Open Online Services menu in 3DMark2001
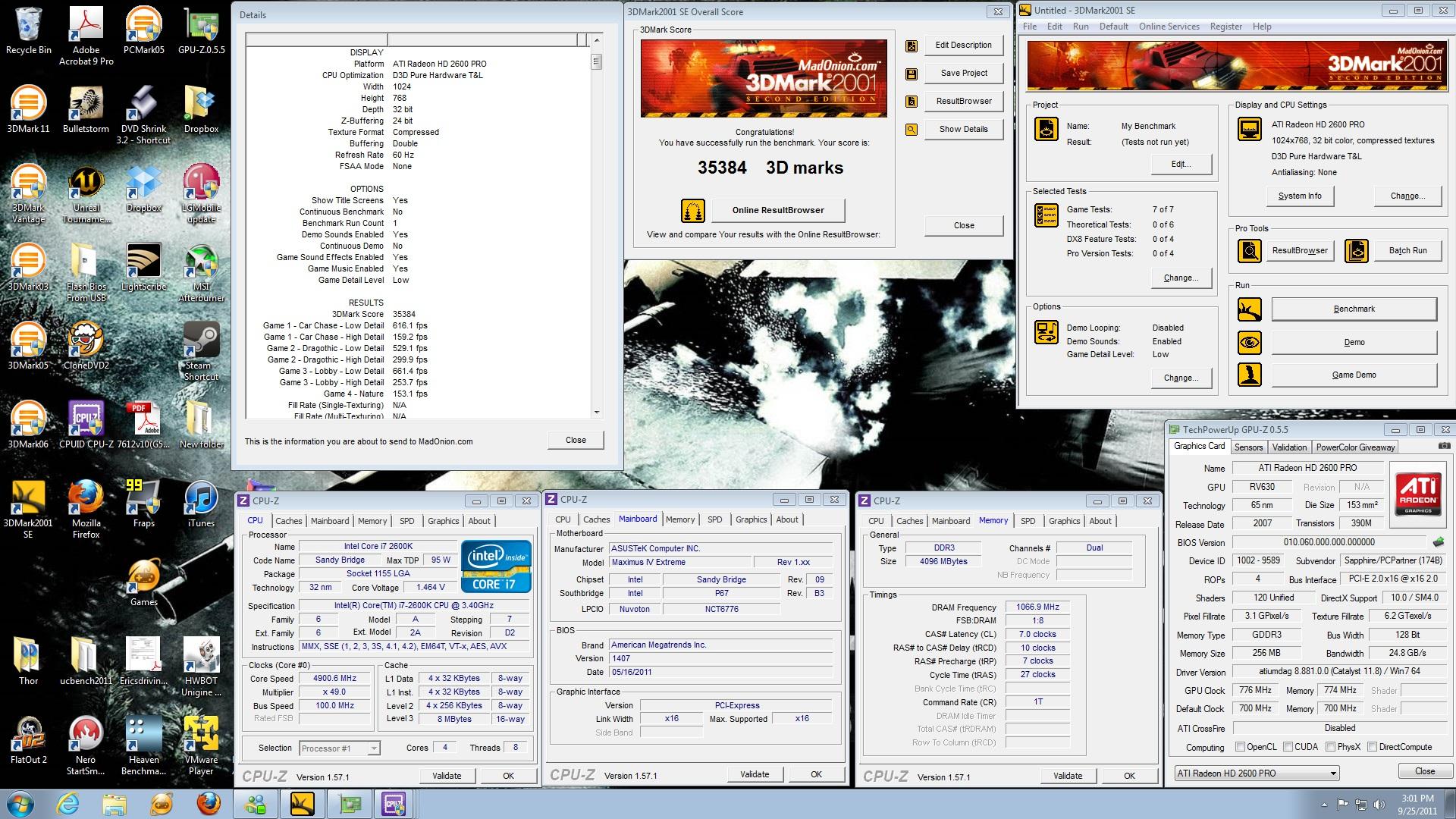This screenshot has height=819, width=1456. [x=1169, y=27]
